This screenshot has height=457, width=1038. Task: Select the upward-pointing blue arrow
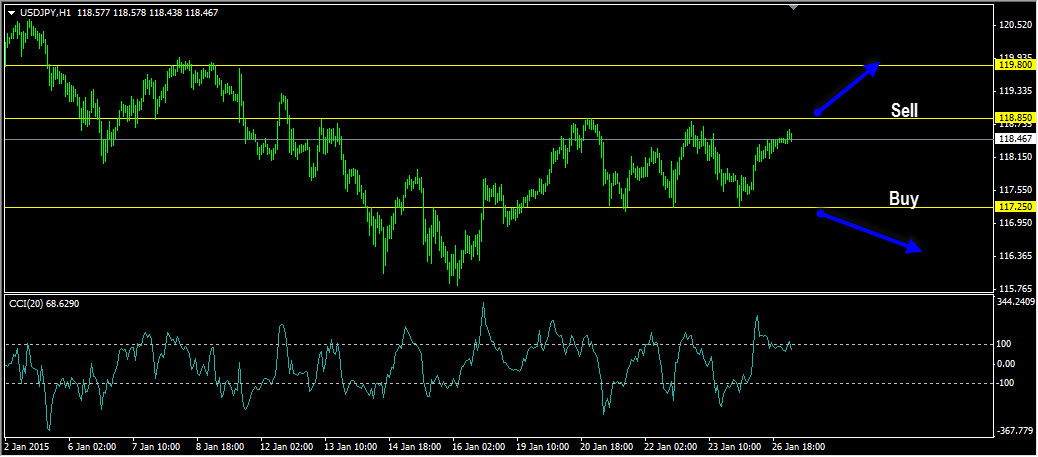tap(848, 89)
